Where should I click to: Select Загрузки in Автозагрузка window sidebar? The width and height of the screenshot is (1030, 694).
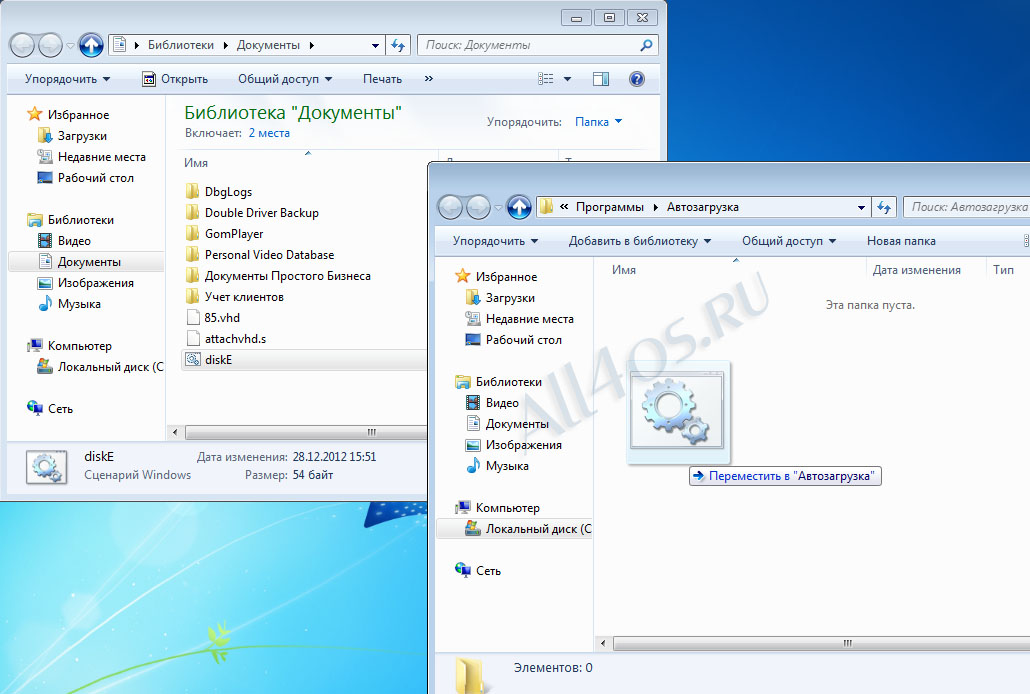[501, 298]
